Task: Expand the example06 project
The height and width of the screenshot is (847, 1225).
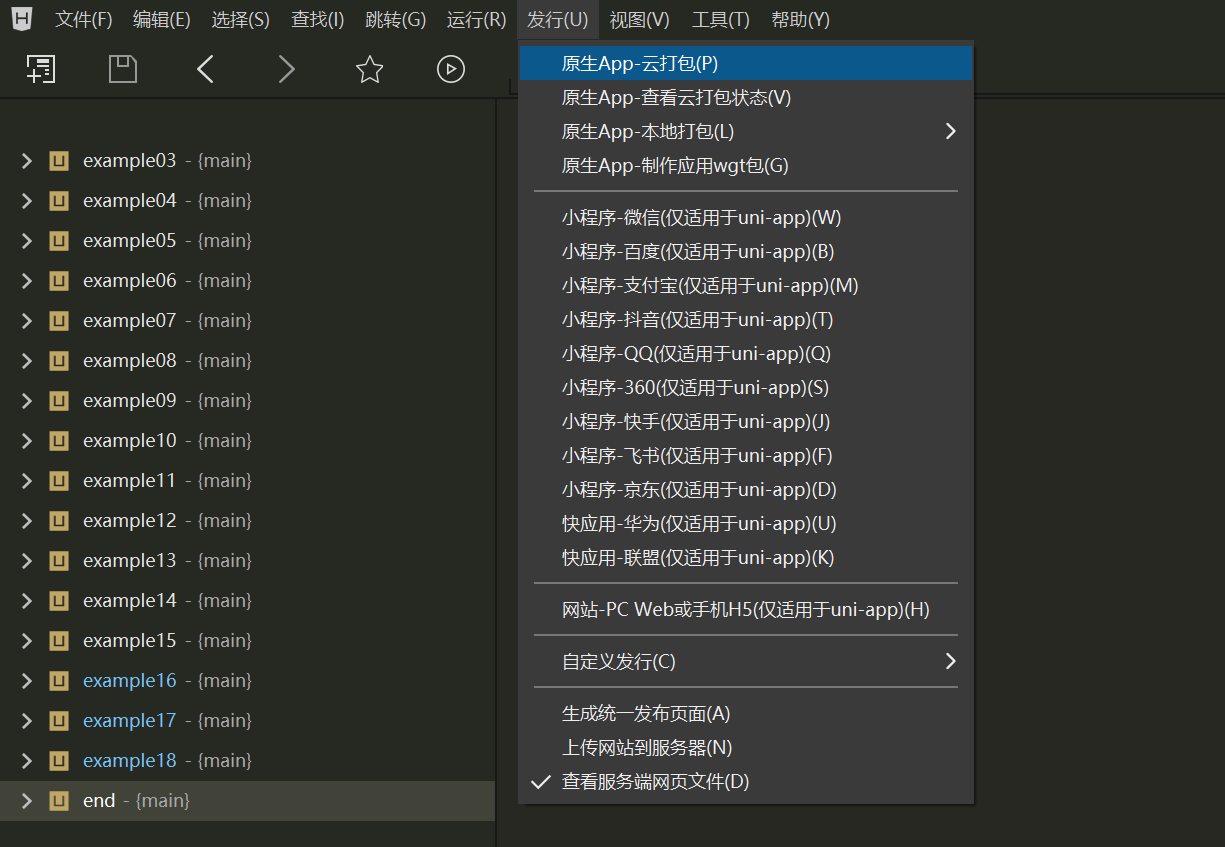Action: tap(27, 281)
